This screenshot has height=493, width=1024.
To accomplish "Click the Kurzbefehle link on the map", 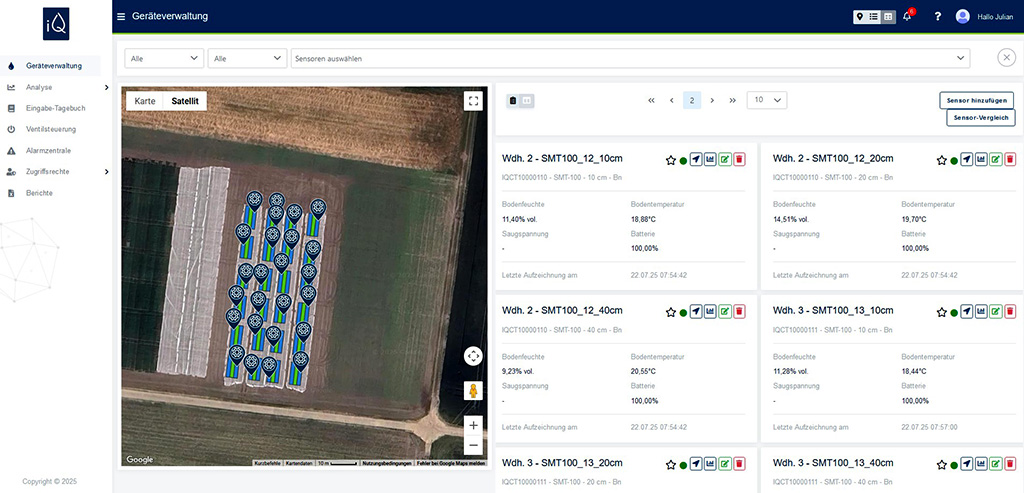I will click(267, 463).
